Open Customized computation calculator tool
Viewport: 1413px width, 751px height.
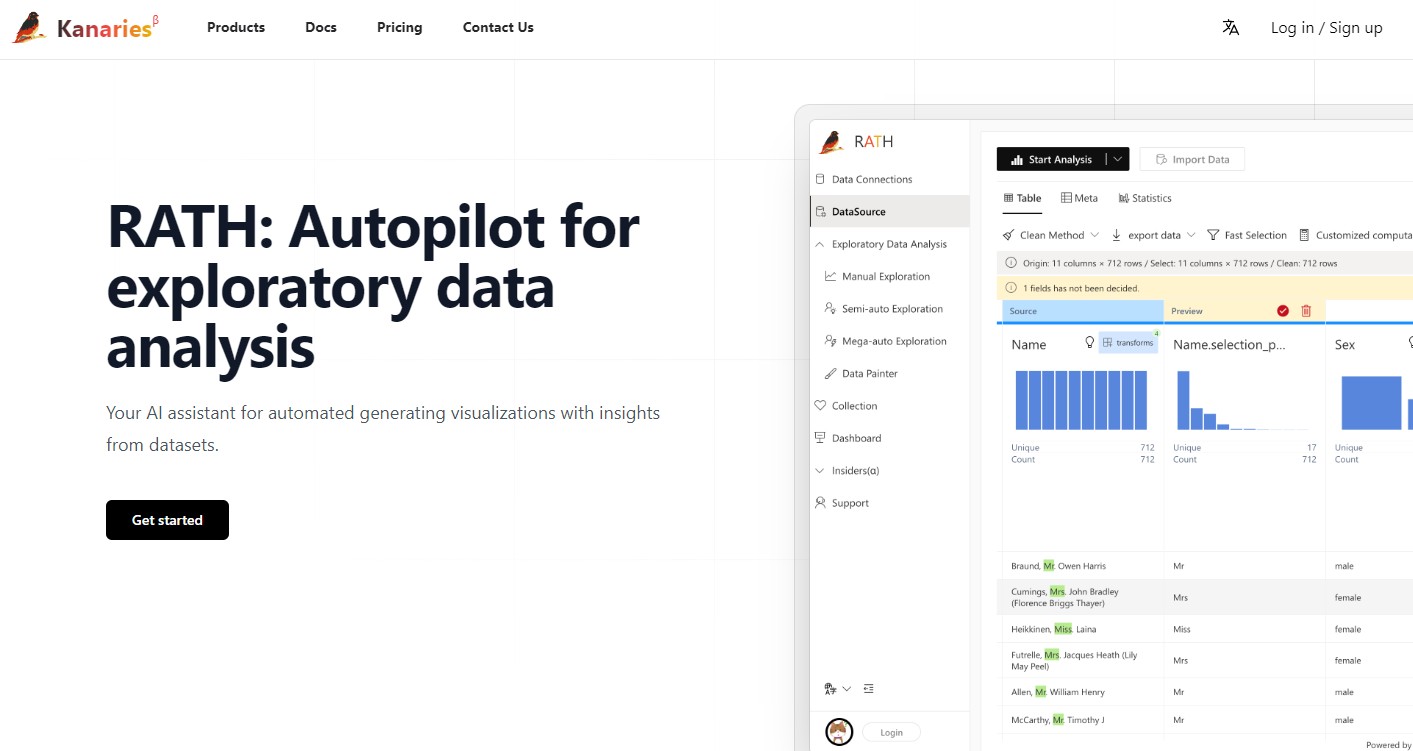[x=1304, y=235]
